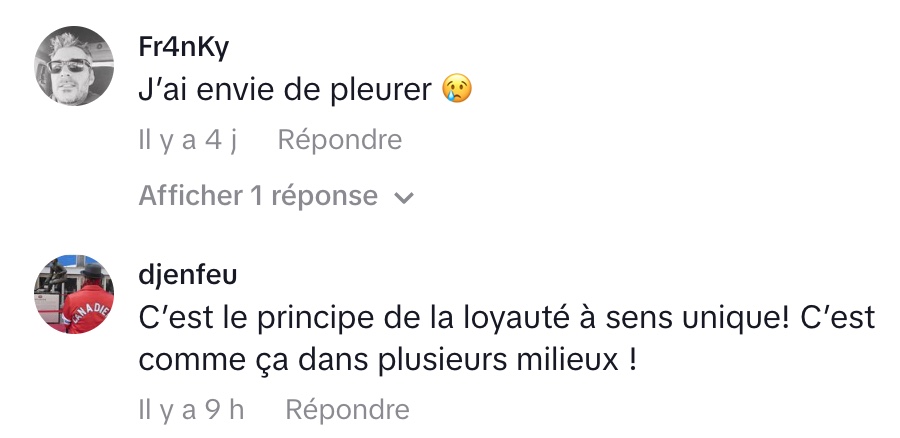This screenshot has width=900, height=438.
Task: Click the chevron next to Afficher 1 réponse
Action: 404,198
